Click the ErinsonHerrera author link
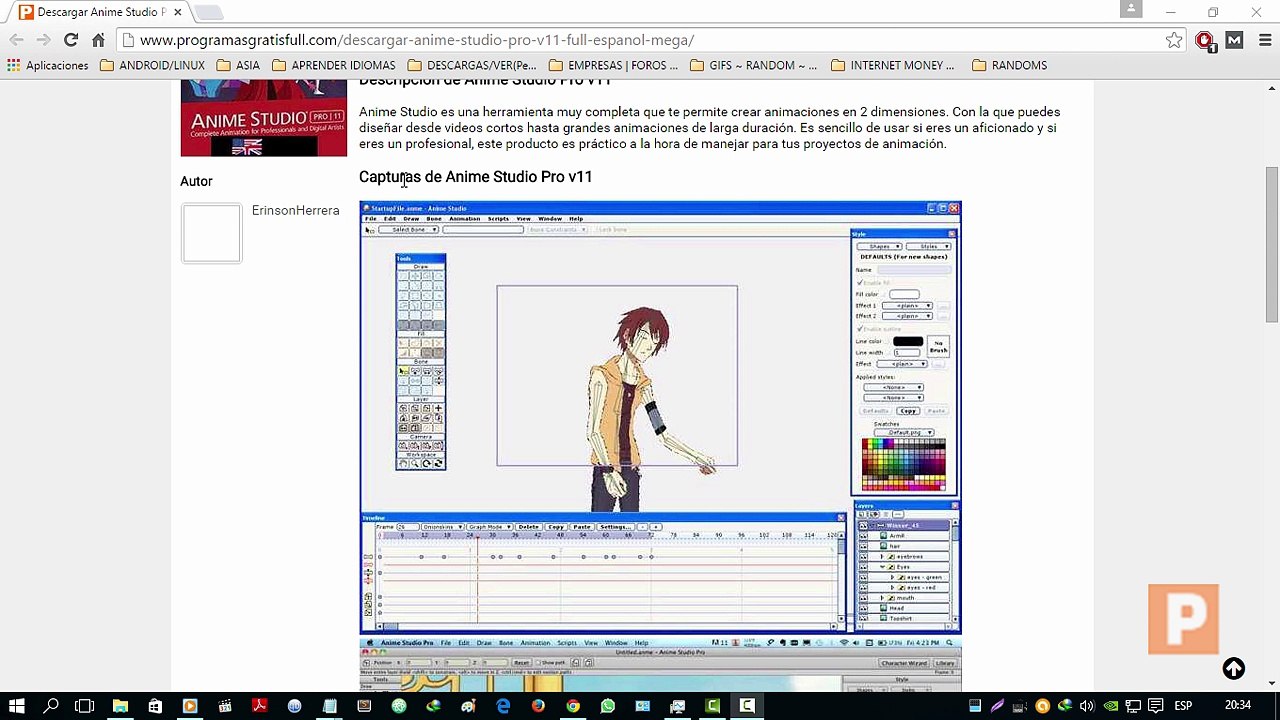The width and height of the screenshot is (1280, 720). [296, 210]
